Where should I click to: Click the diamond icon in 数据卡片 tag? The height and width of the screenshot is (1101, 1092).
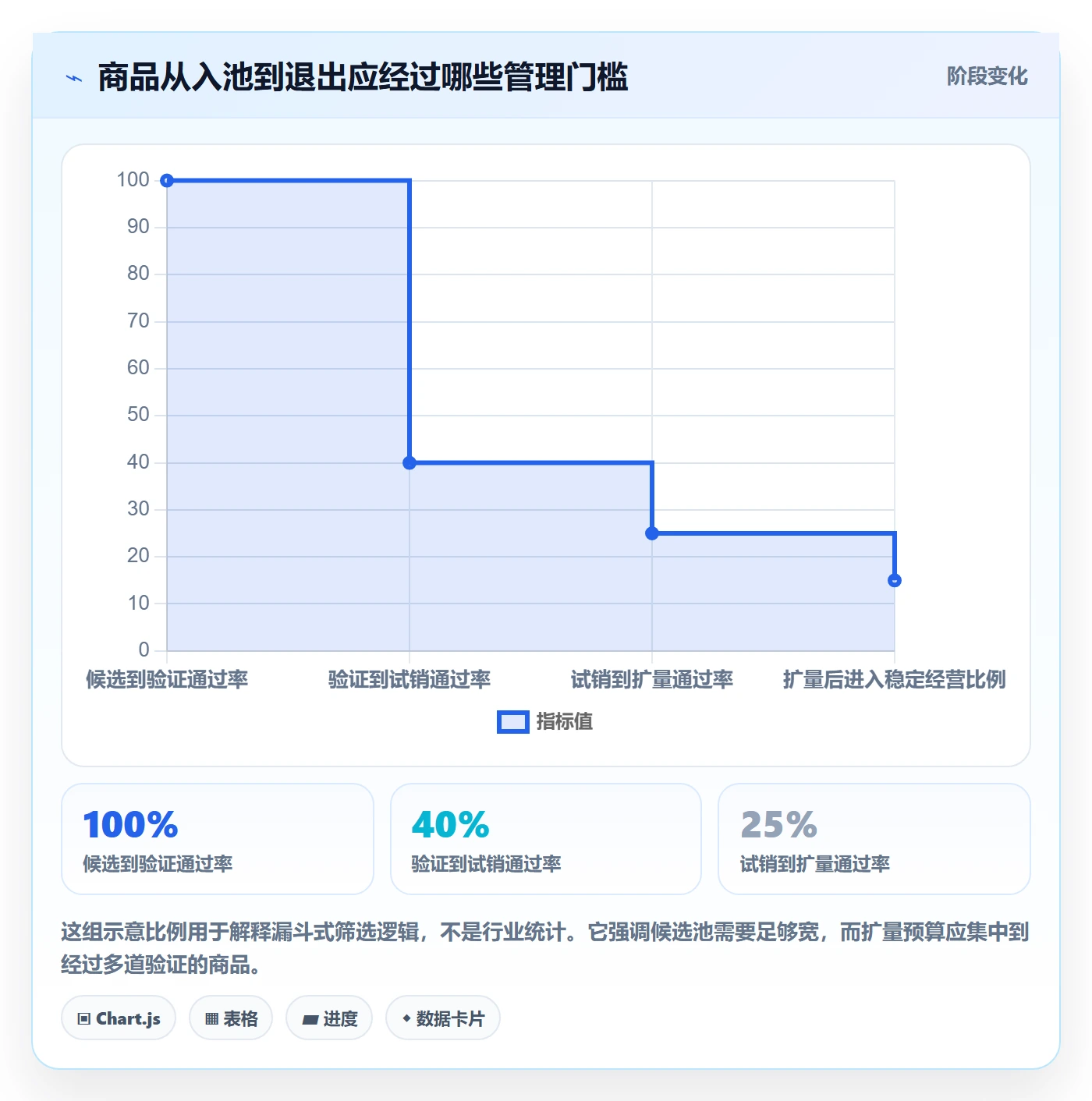click(x=406, y=1018)
